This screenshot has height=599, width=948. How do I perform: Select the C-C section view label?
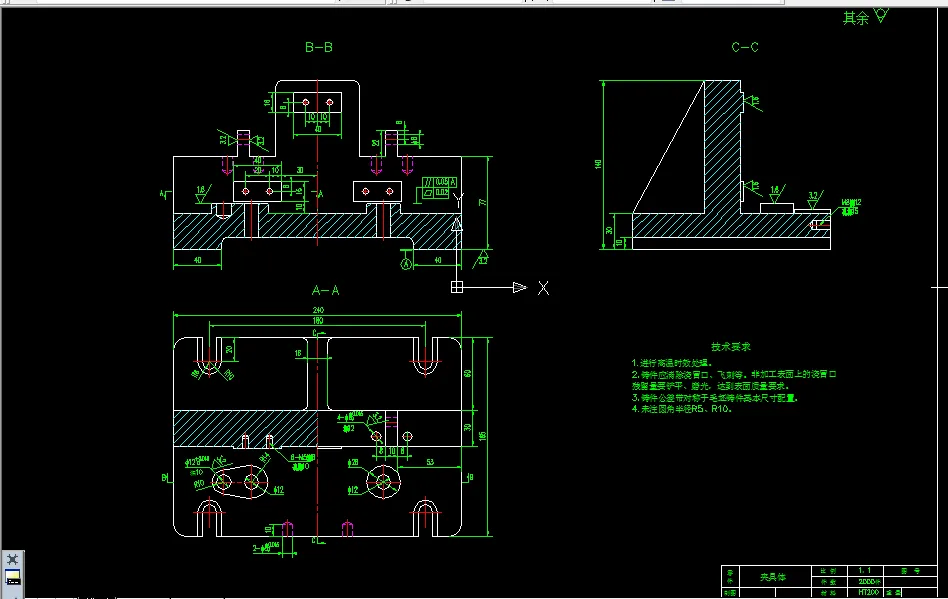click(x=745, y=47)
